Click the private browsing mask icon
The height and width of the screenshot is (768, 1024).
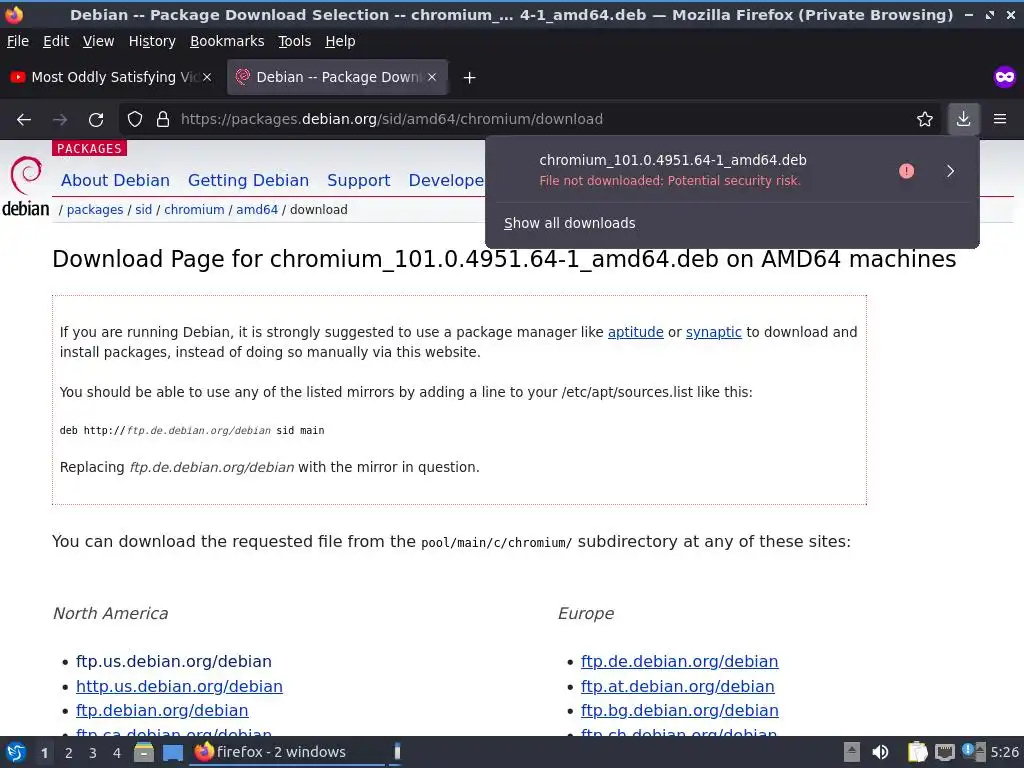(x=1004, y=77)
